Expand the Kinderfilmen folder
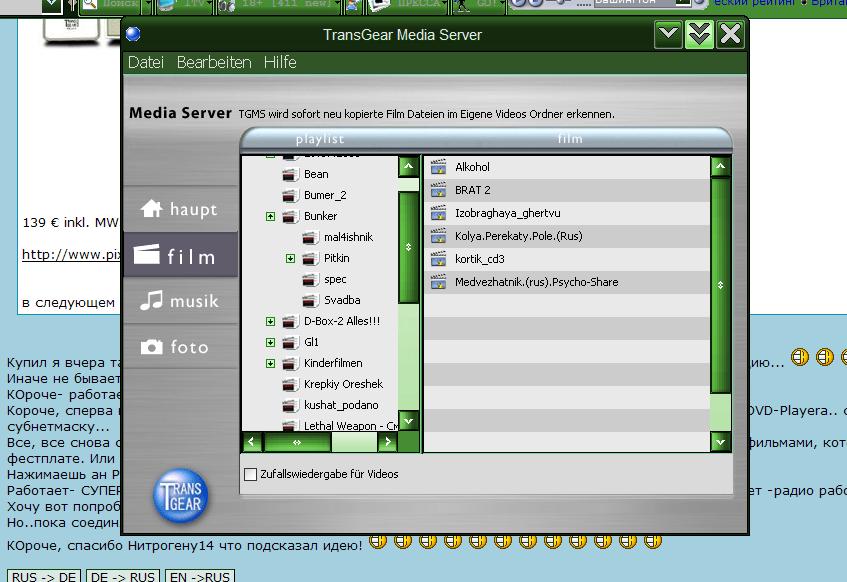 (x=271, y=363)
